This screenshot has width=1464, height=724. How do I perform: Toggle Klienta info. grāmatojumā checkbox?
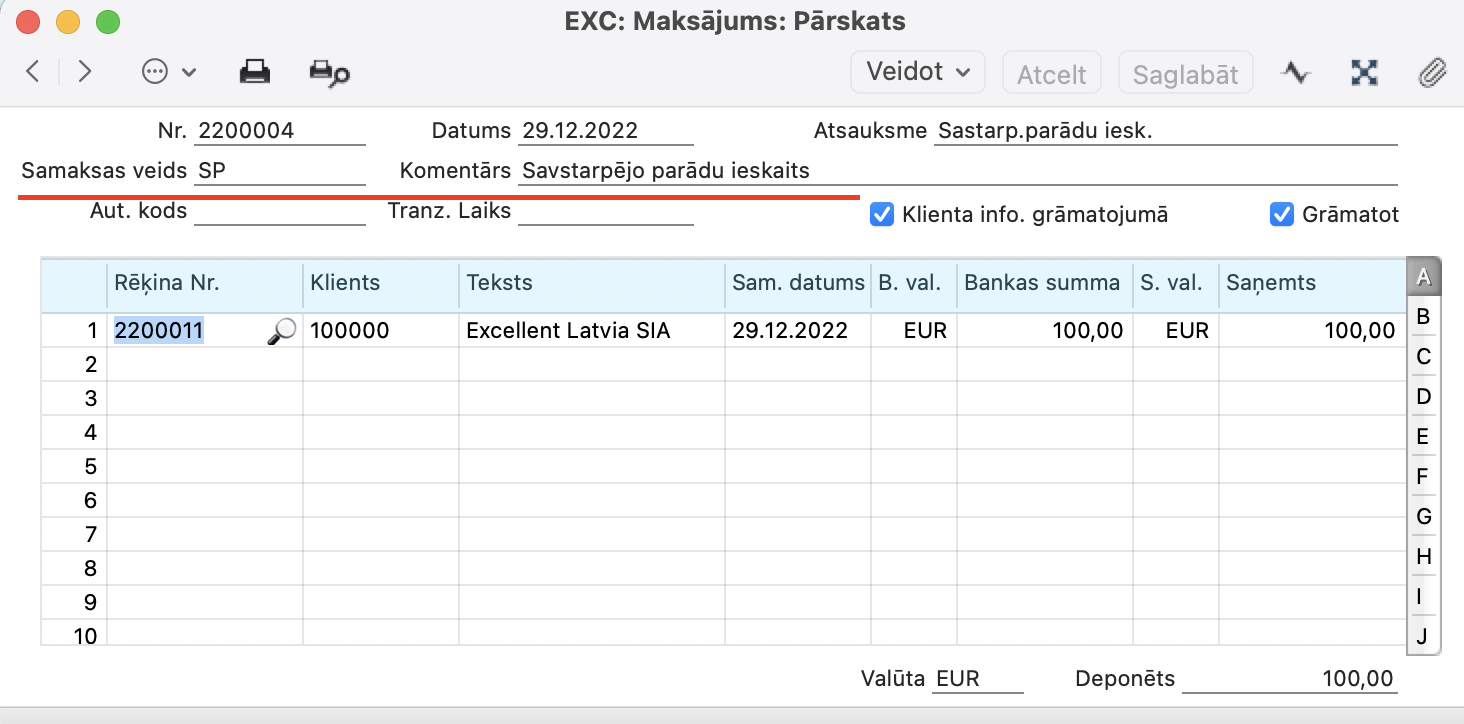click(x=882, y=214)
